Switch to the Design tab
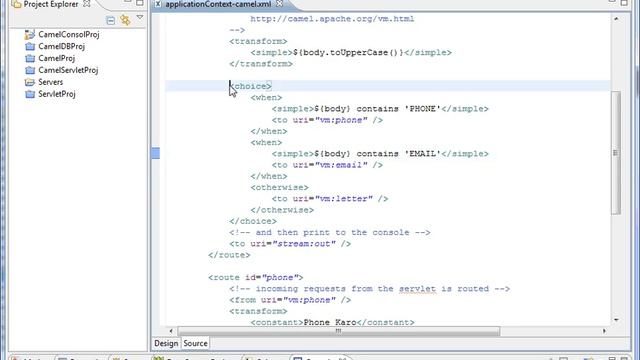The width and height of the screenshot is (640, 360). click(x=166, y=343)
